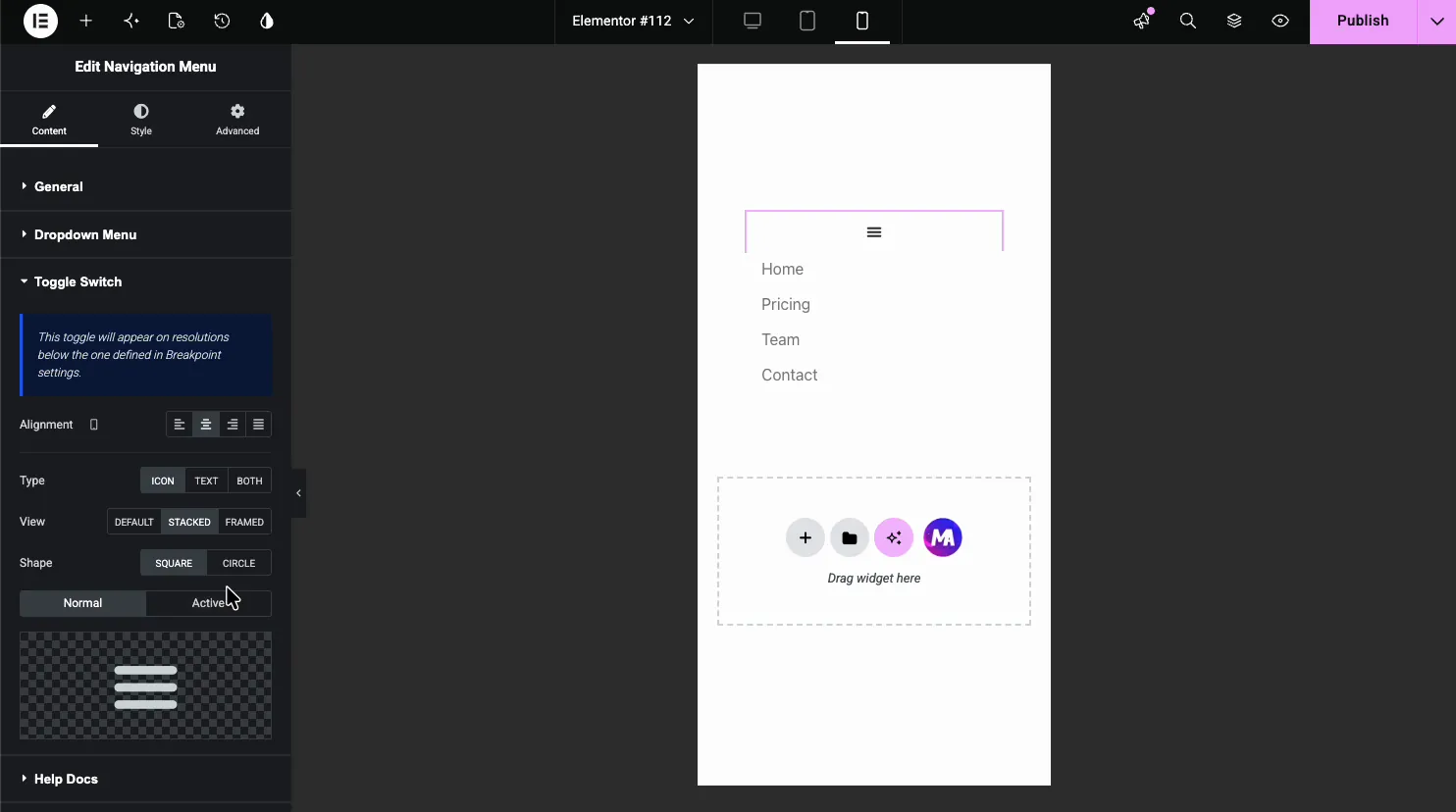The image size is (1456, 812).
Task: Select ICON toggle type
Action: pyautogui.click(x=163, y=481)
